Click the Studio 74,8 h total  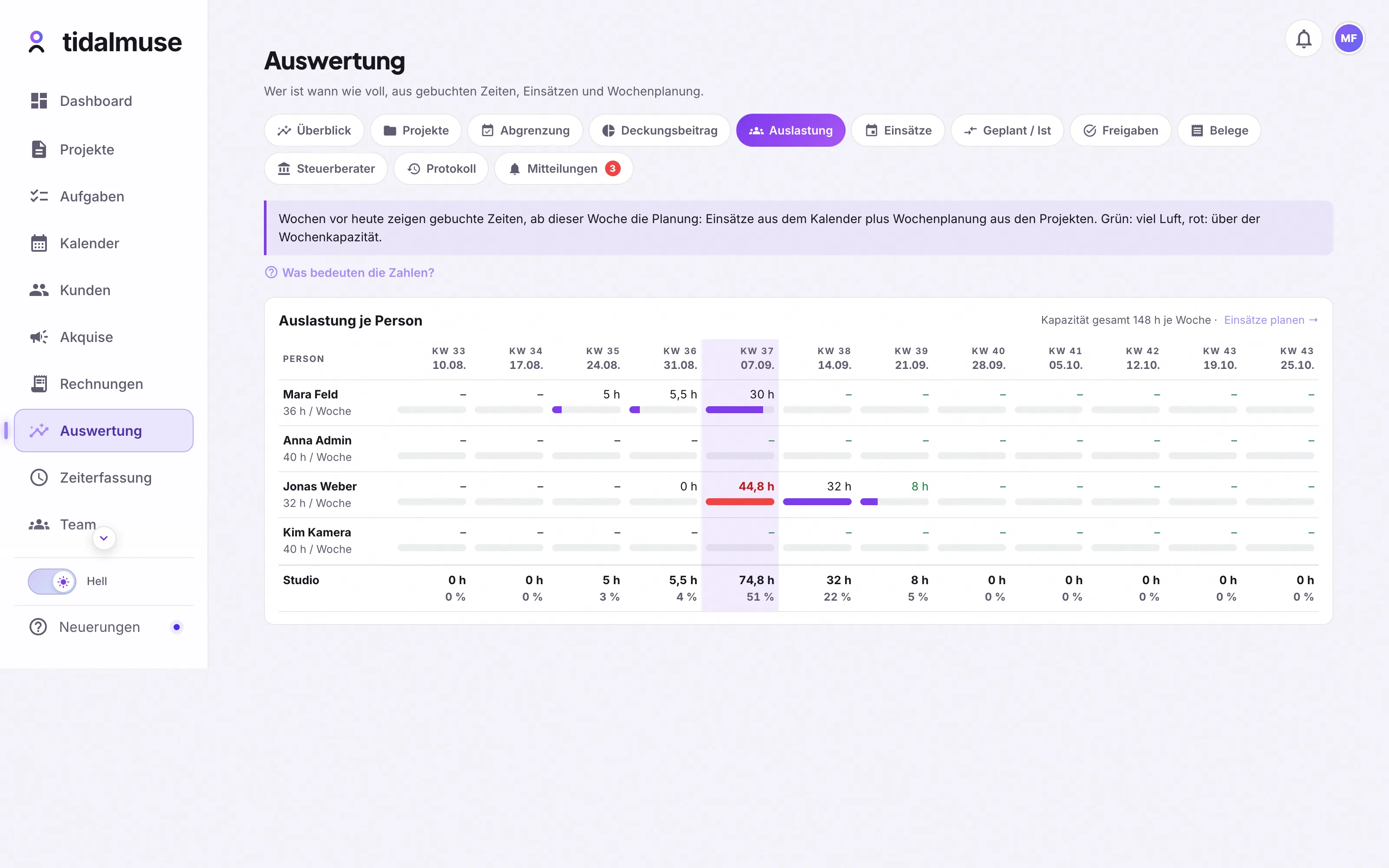click(x=756, y=580)
